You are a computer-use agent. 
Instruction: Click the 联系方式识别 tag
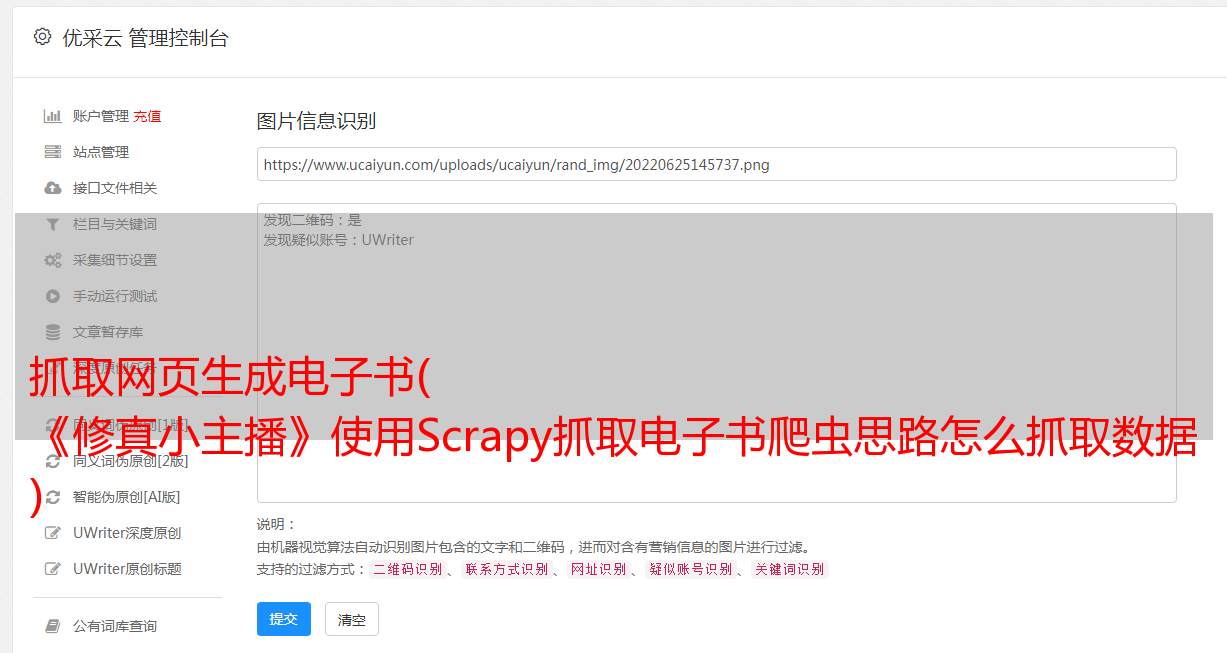[506, 569]
